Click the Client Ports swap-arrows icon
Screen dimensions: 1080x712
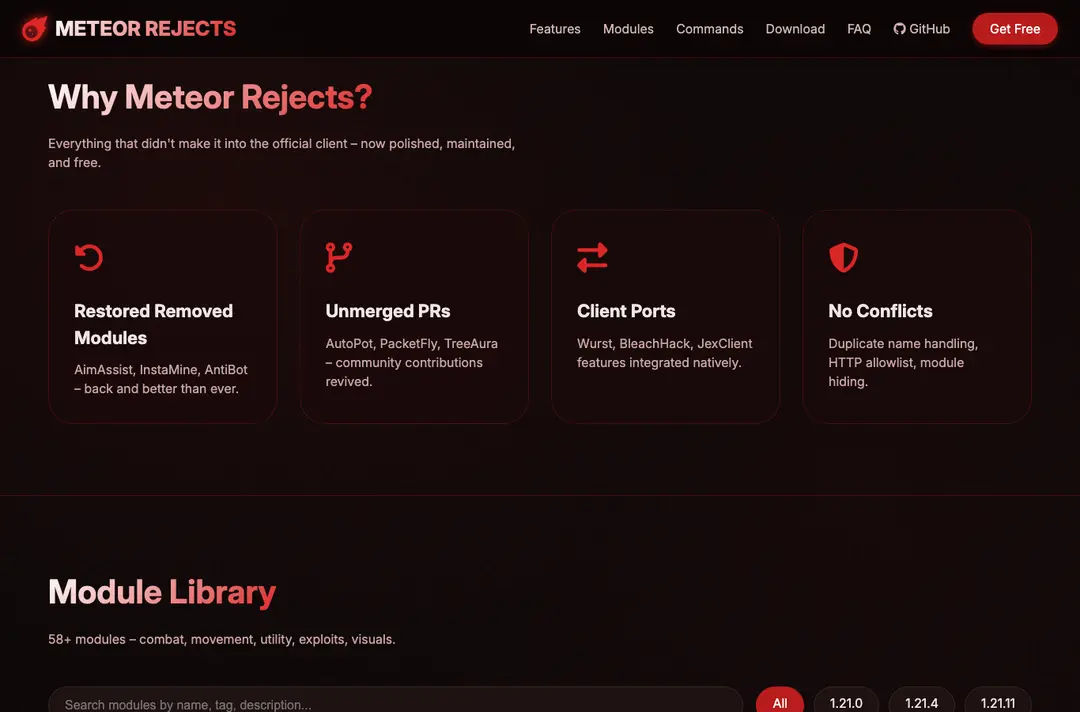592,258
